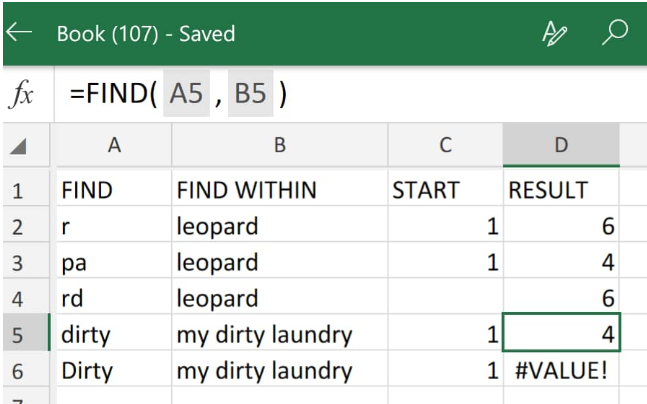
Task: Select column B header
Action: pos(280,145)
